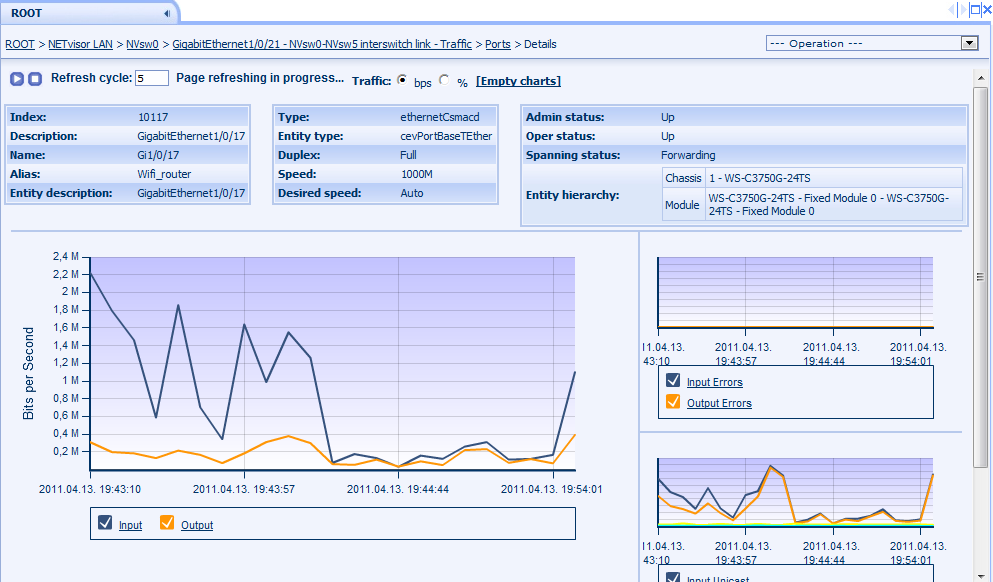
Task: Open the Ports breadcrumb link
Action: tap(497, 44)
